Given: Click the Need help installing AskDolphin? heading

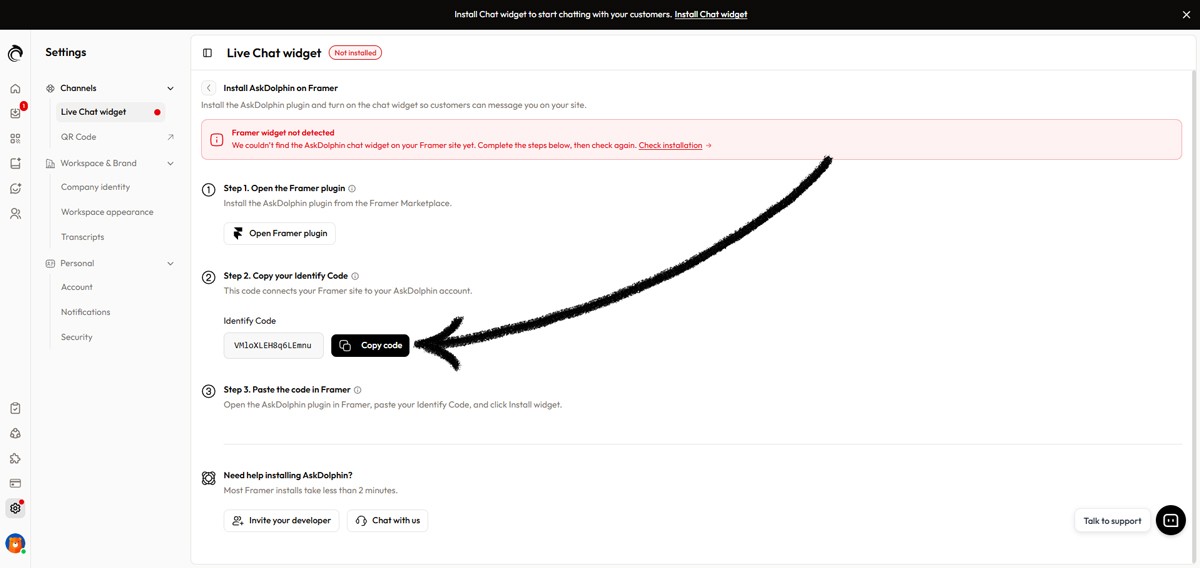Looking at the screenshot, I should 288,476.
